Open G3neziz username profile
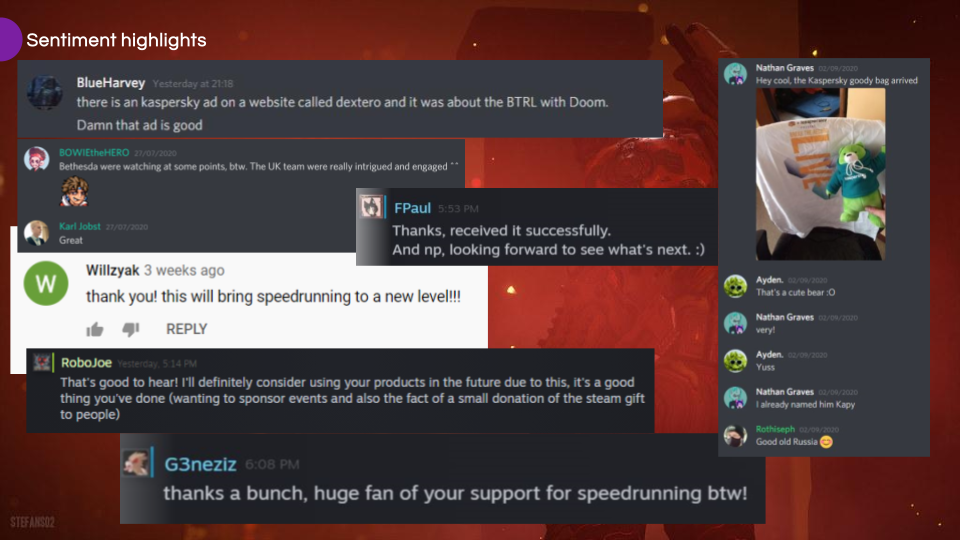This screenshot has width=960, height=540. pos(200,464)
